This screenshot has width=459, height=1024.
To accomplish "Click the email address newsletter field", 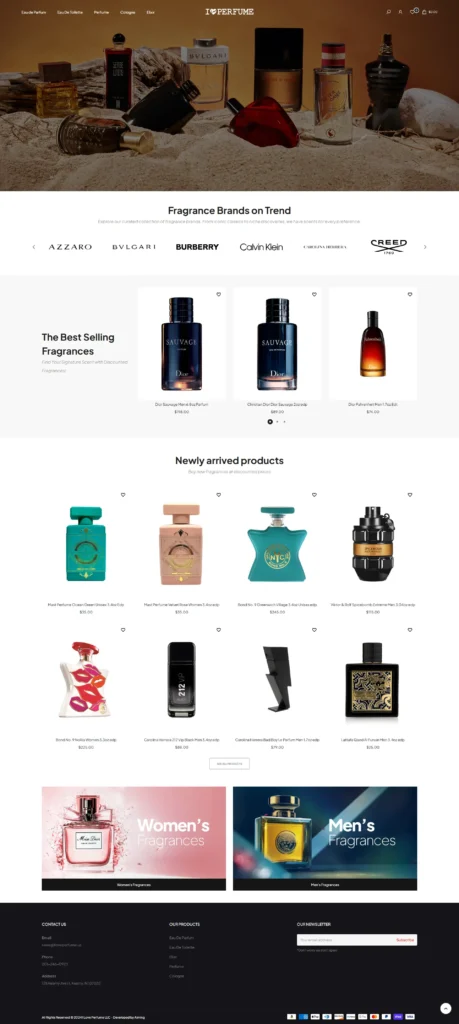I will 345,940.
